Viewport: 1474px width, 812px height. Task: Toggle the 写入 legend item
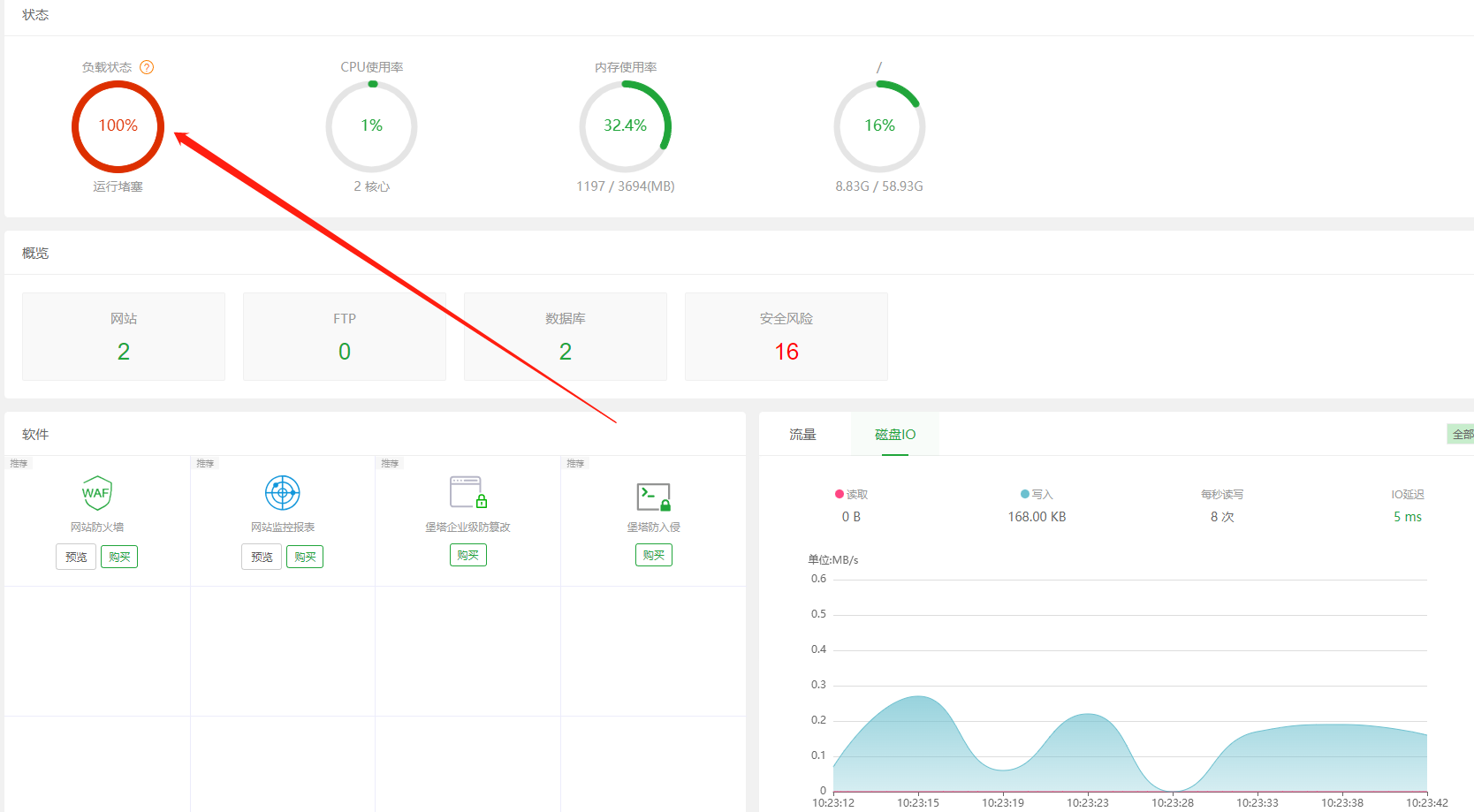point(1037,494)
